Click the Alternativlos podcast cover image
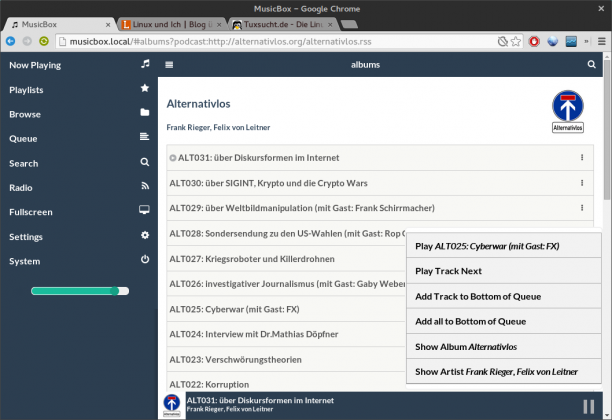 568,111
